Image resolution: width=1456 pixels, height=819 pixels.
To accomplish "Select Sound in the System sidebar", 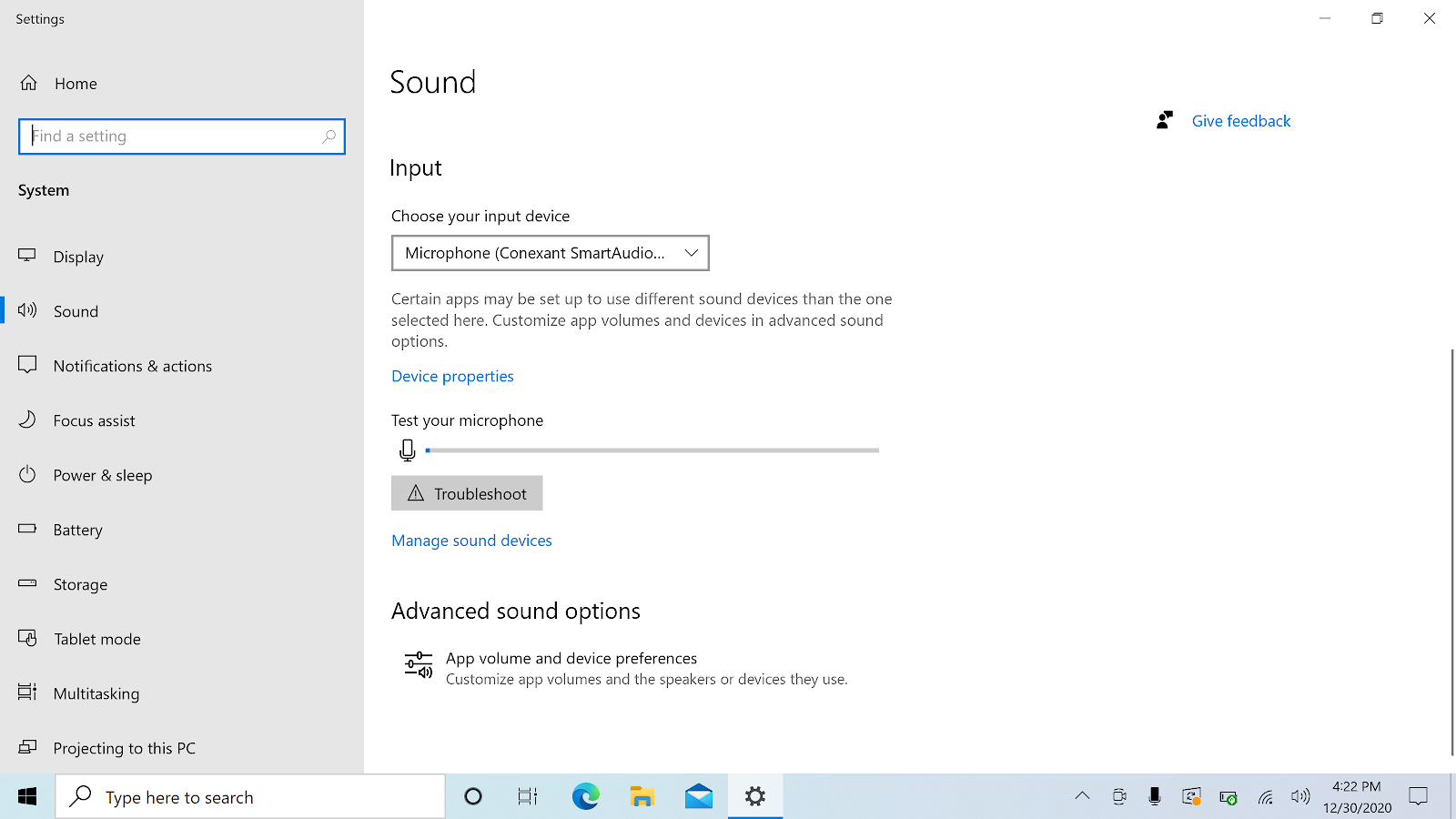I will click(182, 311).
